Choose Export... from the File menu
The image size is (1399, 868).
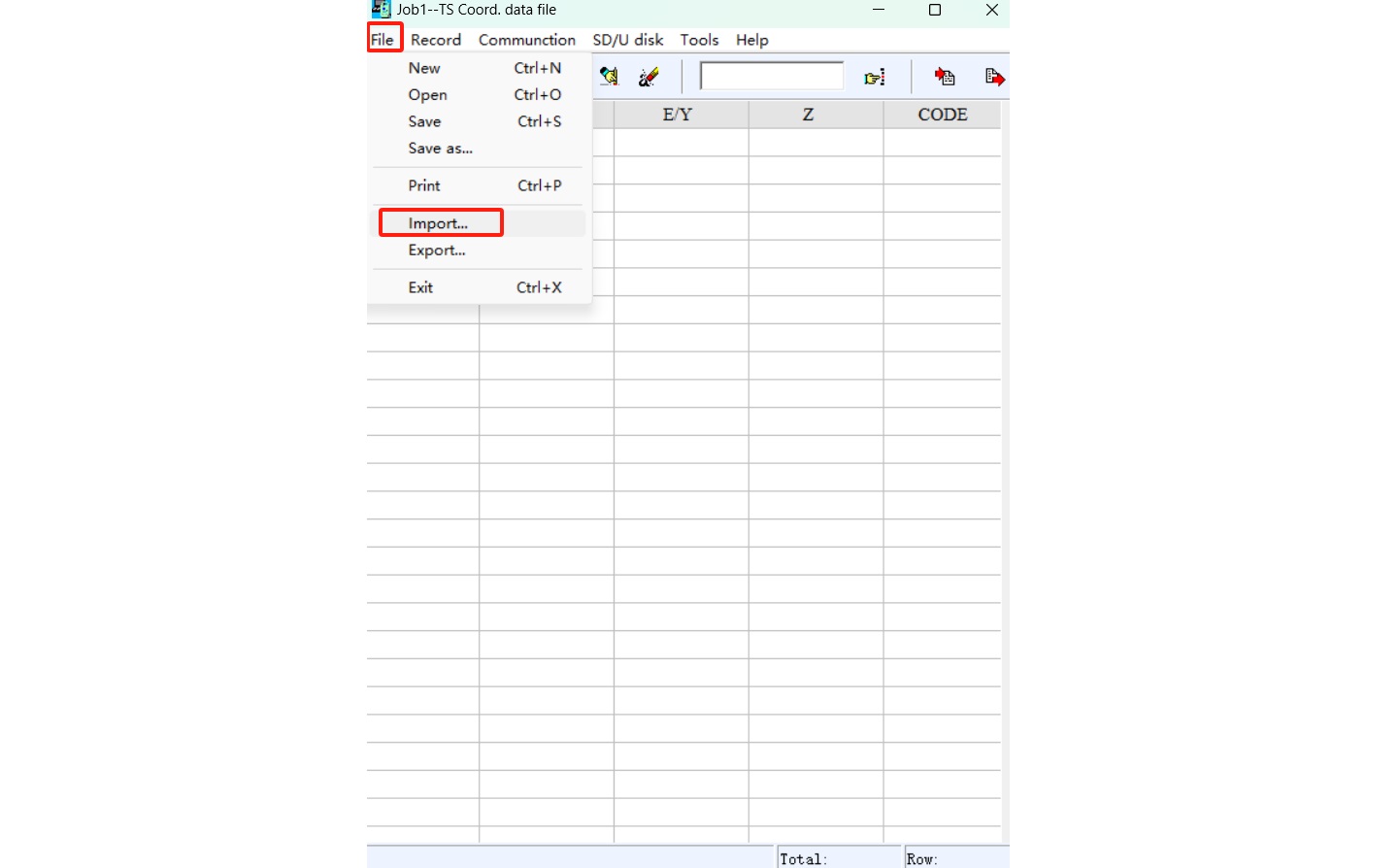click(437, 250)
